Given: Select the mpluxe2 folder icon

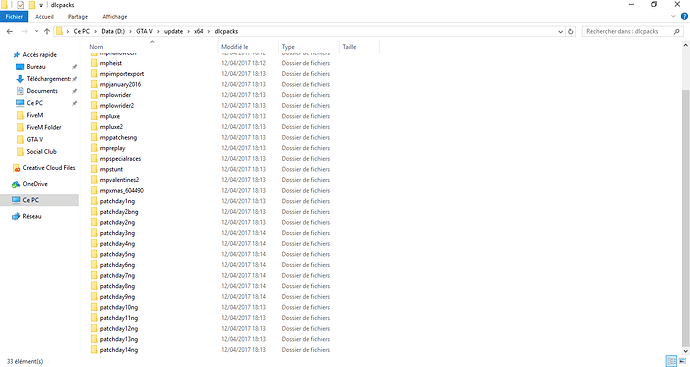Looking at the screenshot, I should click(x=94, y=127).
